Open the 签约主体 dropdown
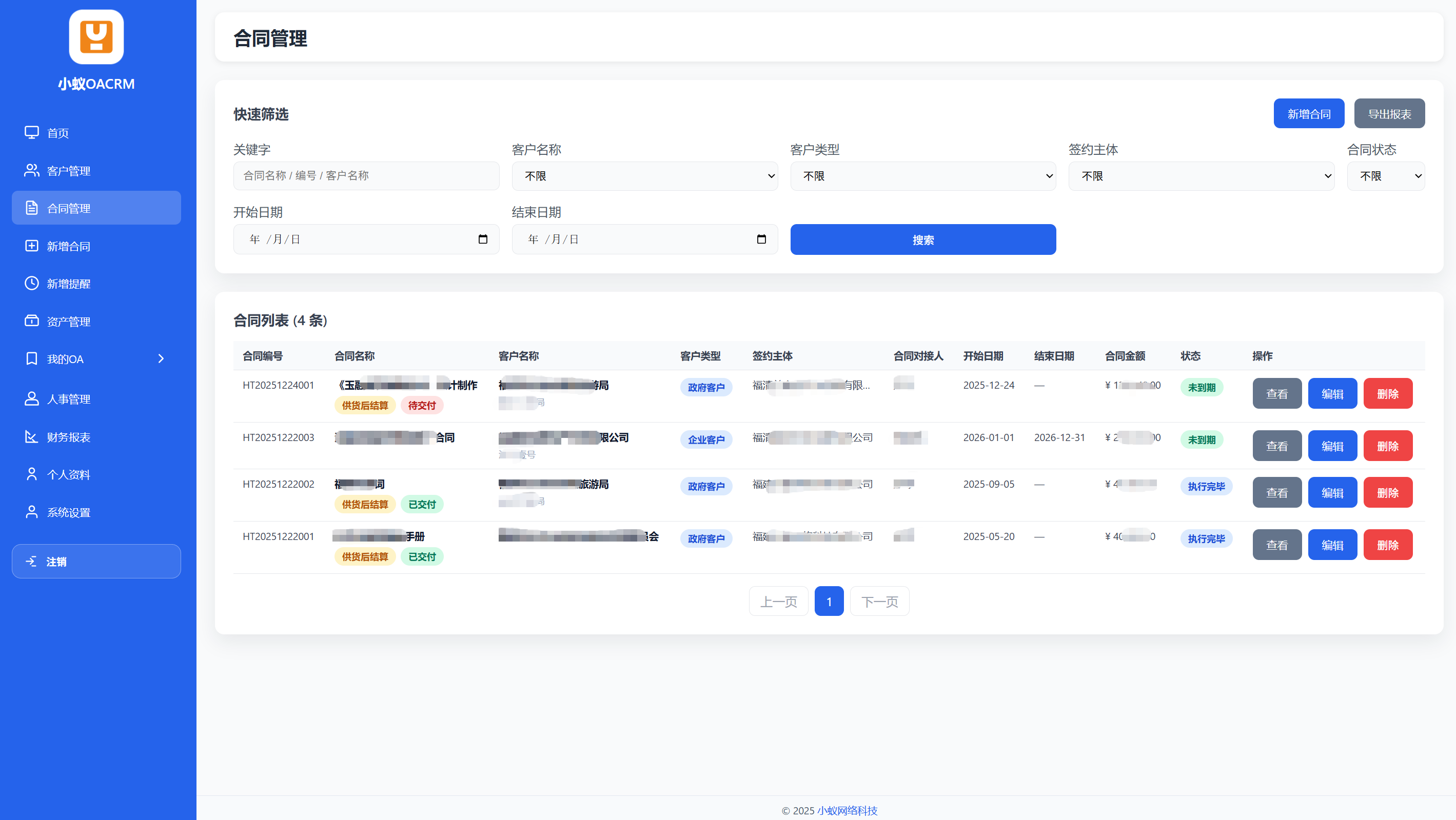This screenshot has height=820, width=1456. (1201, 176)
